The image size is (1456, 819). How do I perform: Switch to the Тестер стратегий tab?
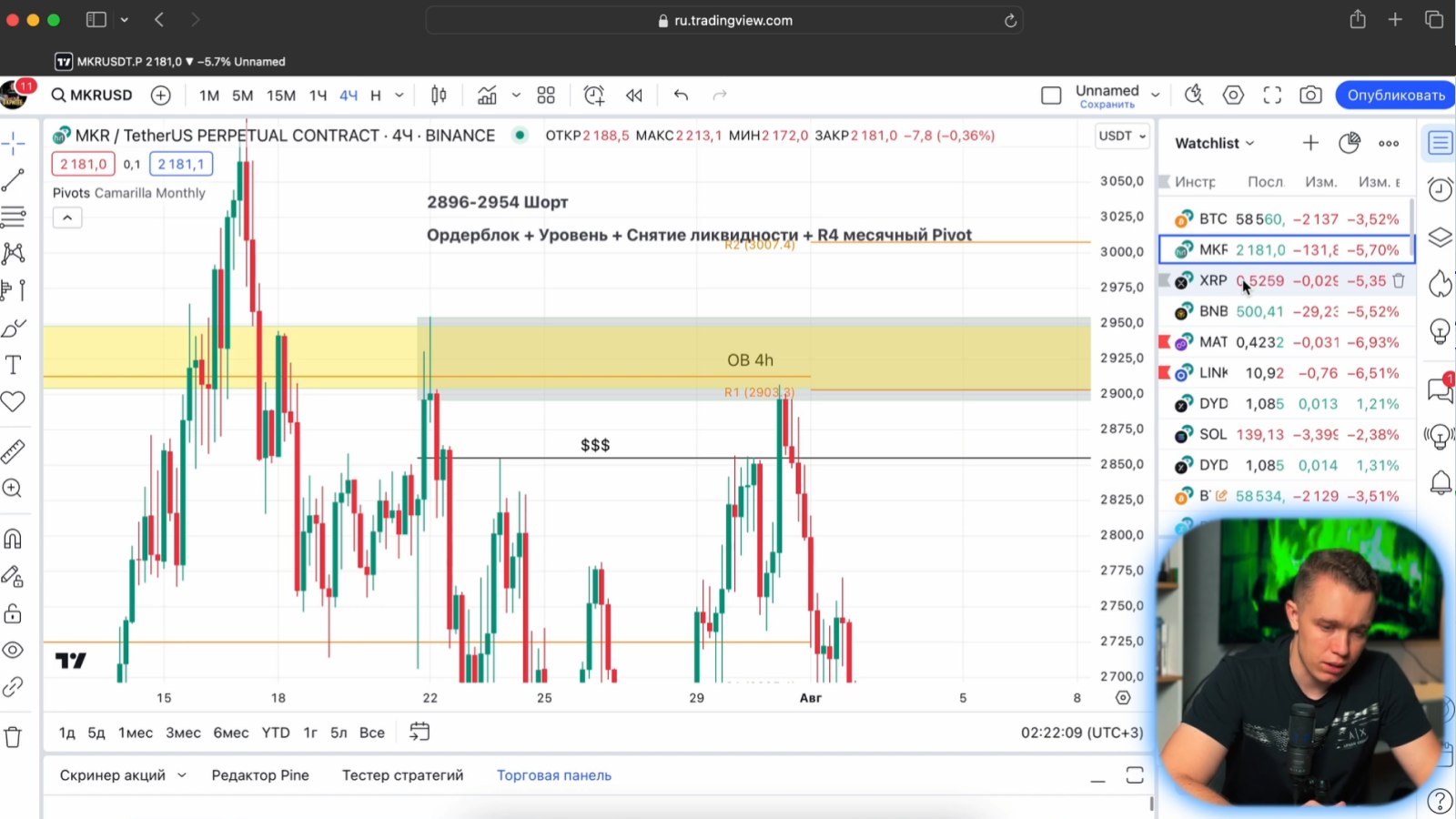(x=402, y=775)
